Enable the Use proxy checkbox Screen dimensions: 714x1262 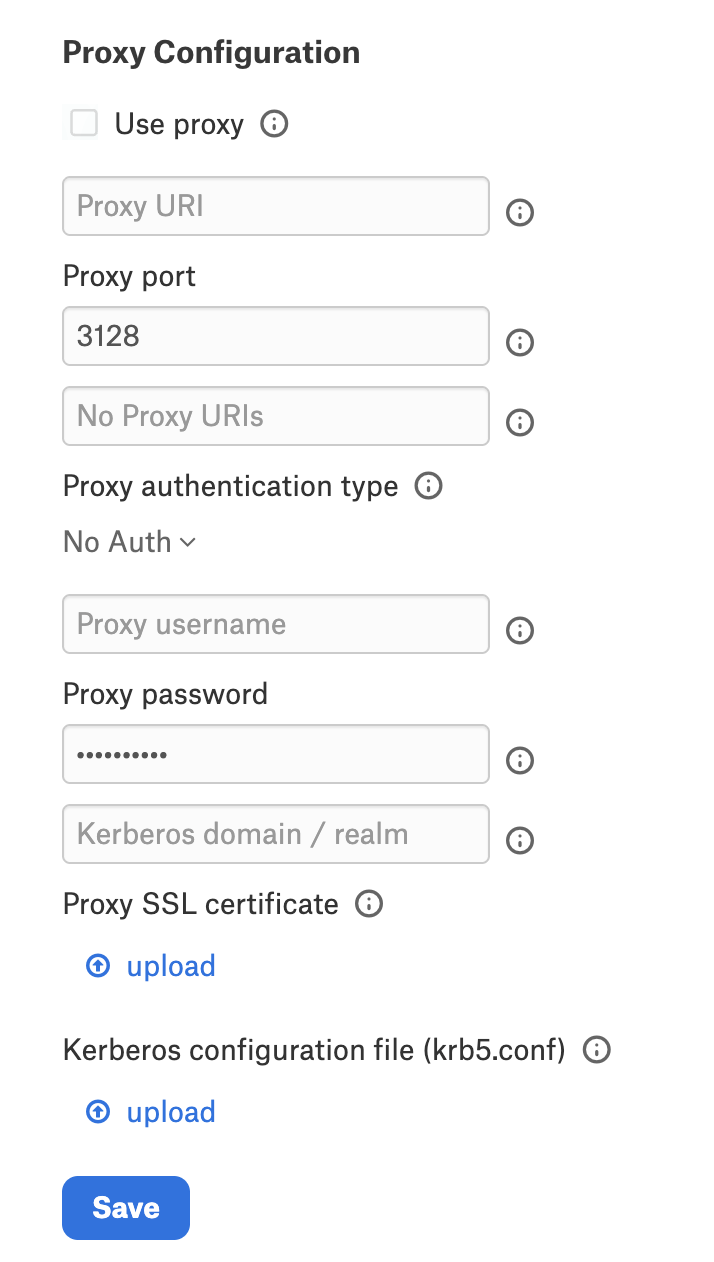[84, 124]
